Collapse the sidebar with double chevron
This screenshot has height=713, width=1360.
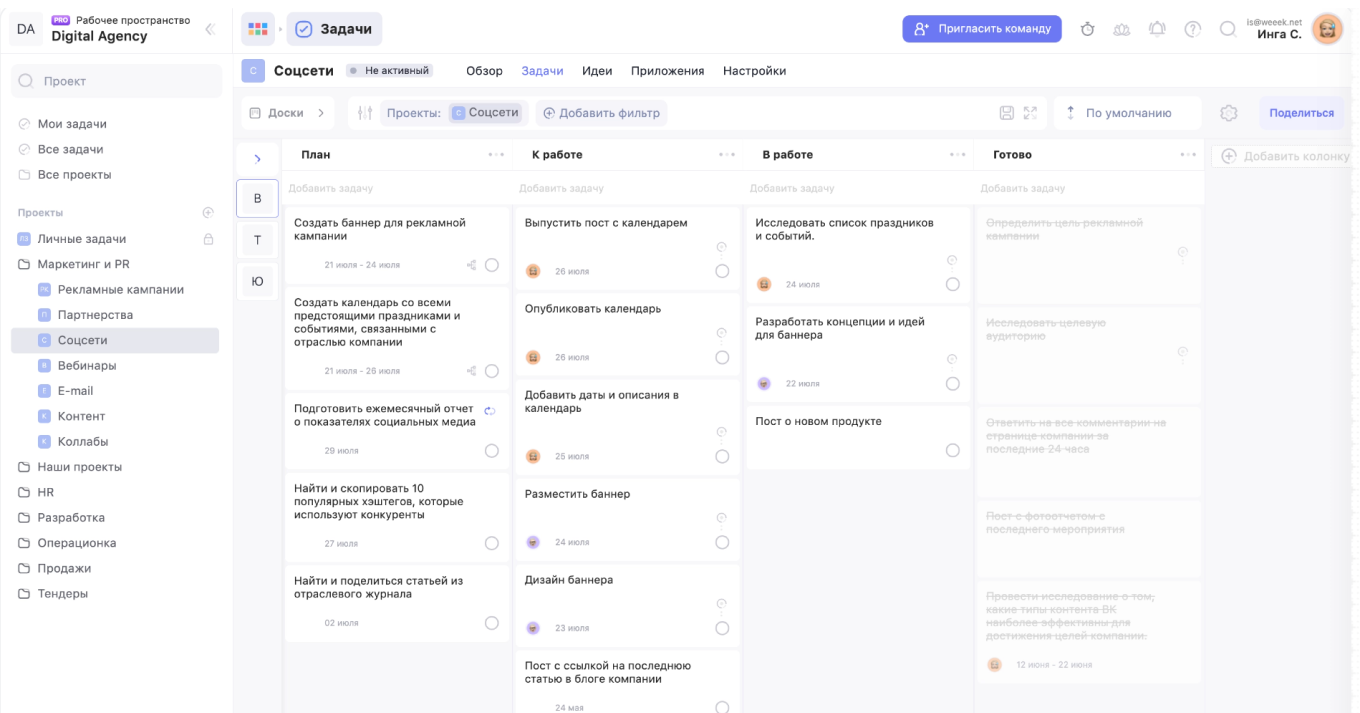point(210,29)
